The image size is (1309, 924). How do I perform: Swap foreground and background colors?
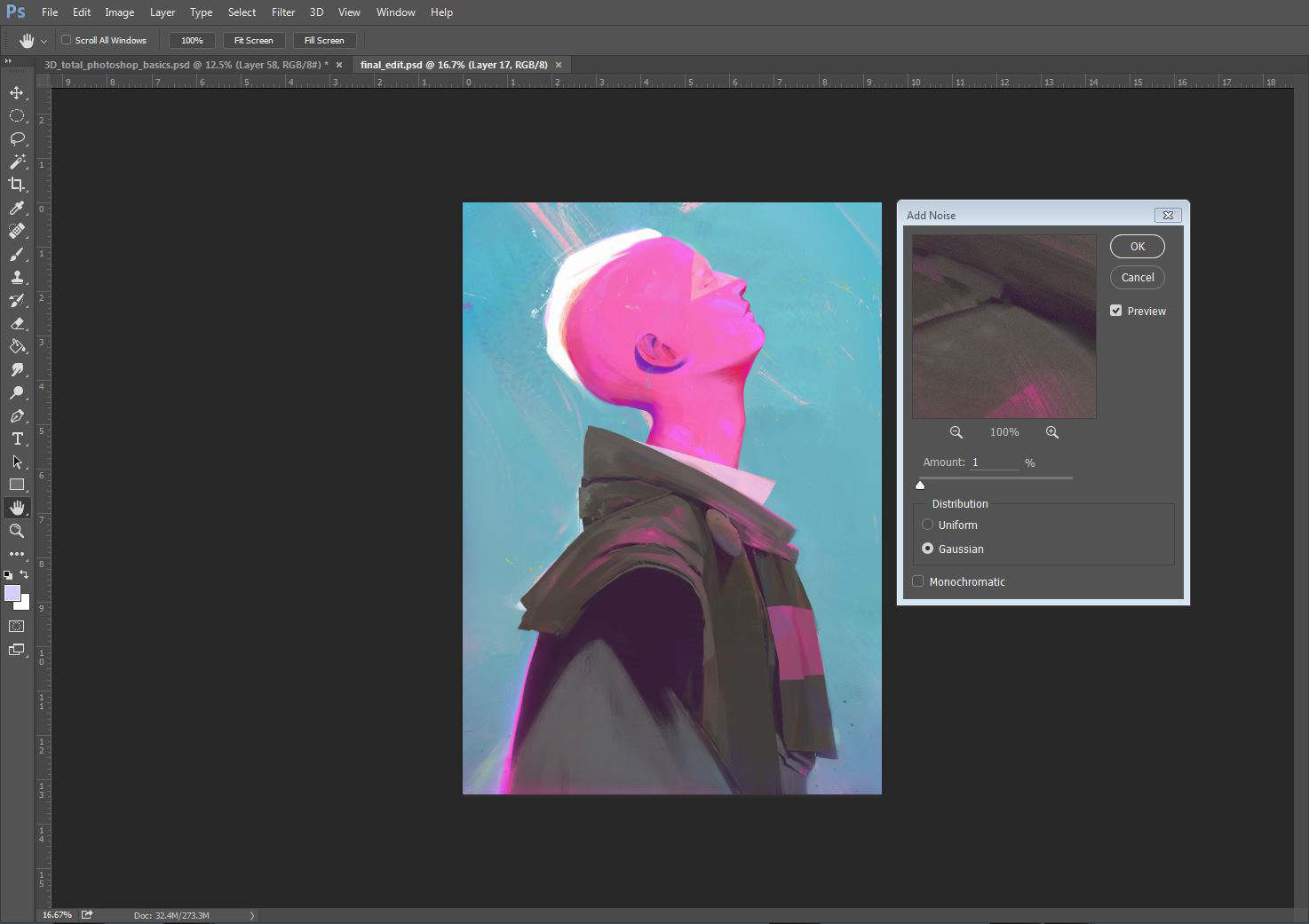point(24,574)
